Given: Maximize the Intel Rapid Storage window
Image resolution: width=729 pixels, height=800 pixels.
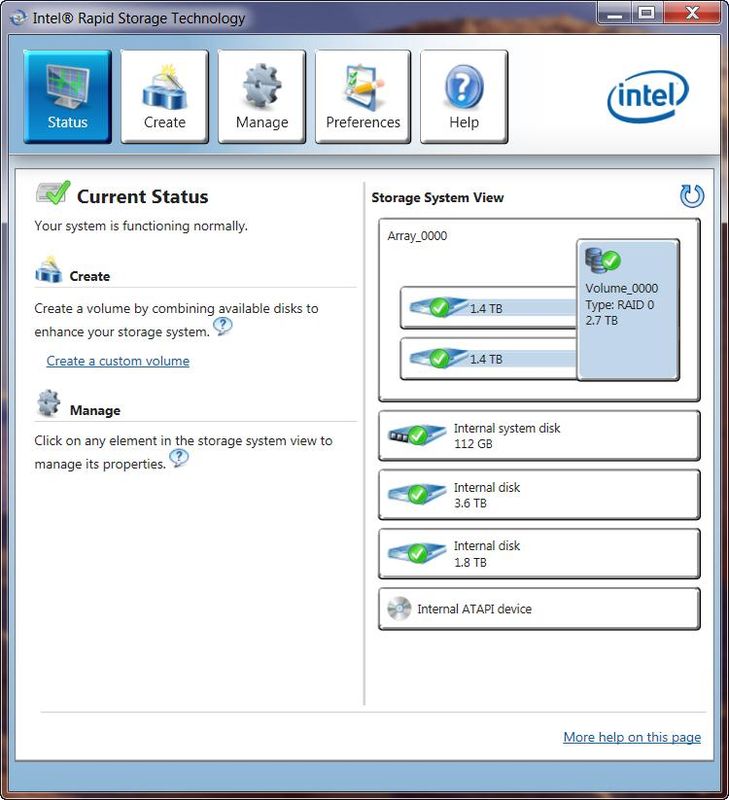Looking at the screenshot, I should tap(647, 14).
